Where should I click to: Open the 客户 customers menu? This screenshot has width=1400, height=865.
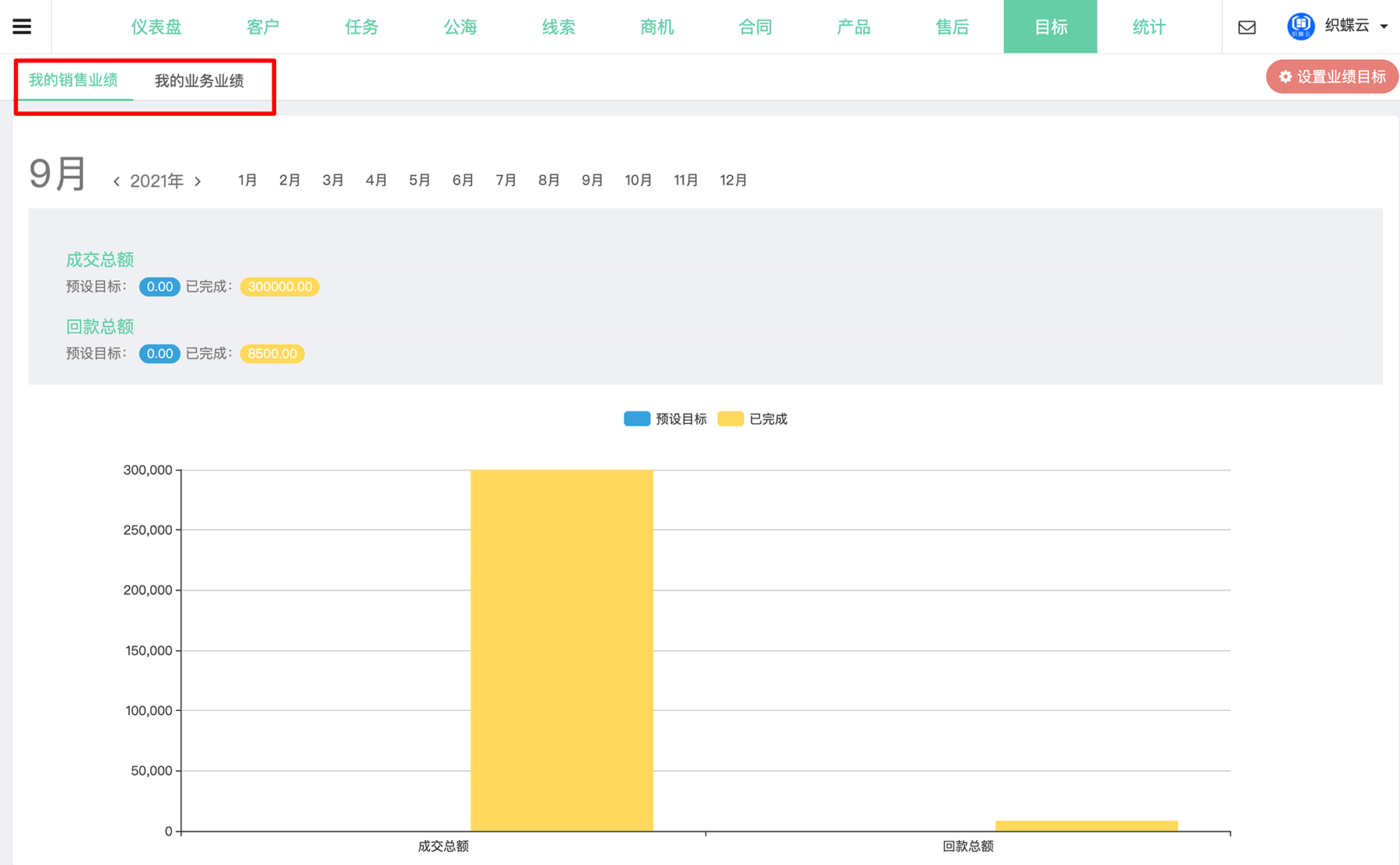pyautogui.click(x=263, y=26)
